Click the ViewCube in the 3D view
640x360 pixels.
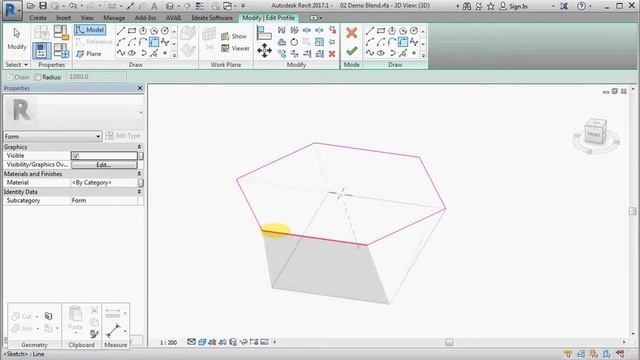tap(596, 132)
